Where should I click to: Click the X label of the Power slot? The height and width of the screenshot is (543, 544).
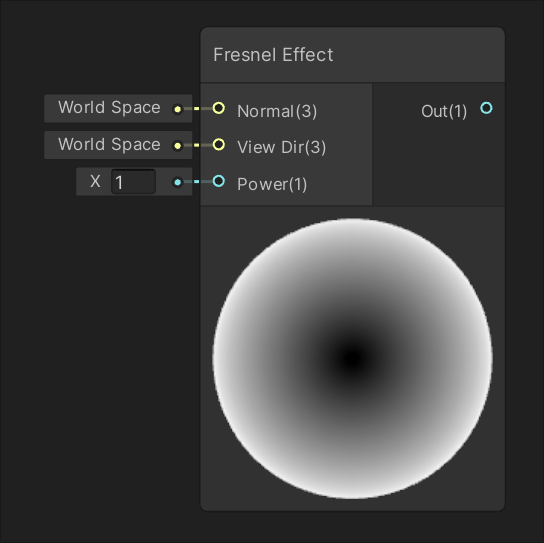(x=95, y=181)
